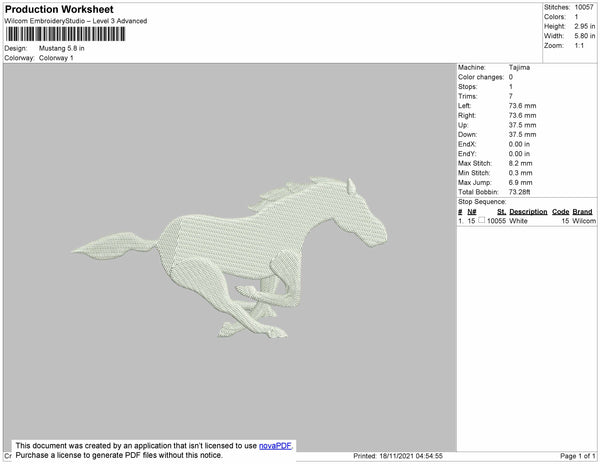The image size is (600, 464).
Task: Select the zoom value 1:1
Action: 579,46
